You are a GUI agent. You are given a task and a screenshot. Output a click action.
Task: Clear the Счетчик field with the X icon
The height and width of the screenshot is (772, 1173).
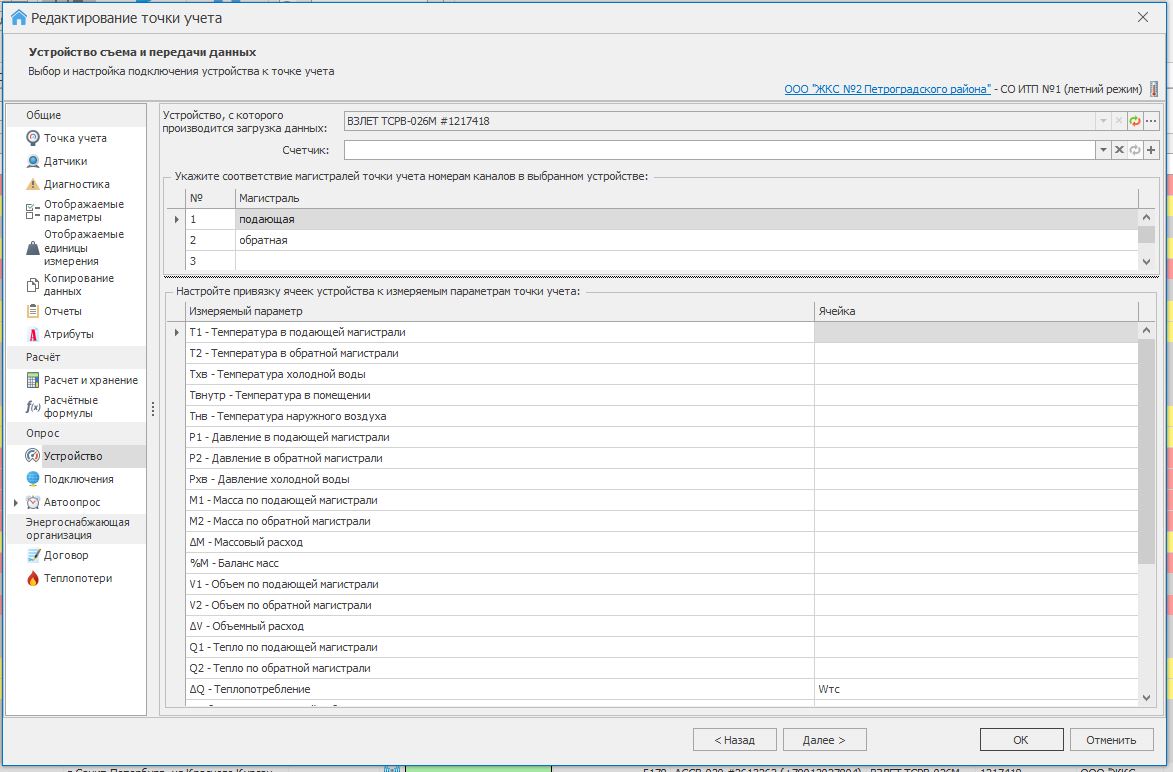tap(1119, 150)
